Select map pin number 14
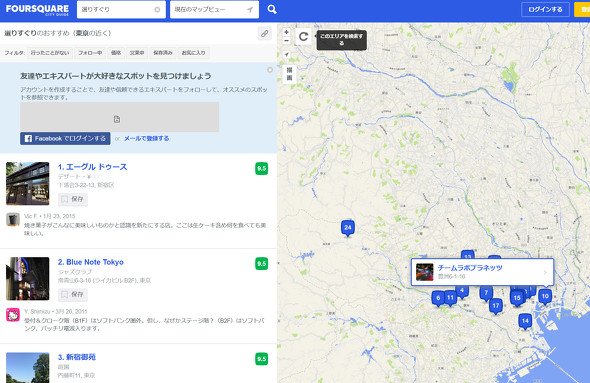 [x=525, y=322]
